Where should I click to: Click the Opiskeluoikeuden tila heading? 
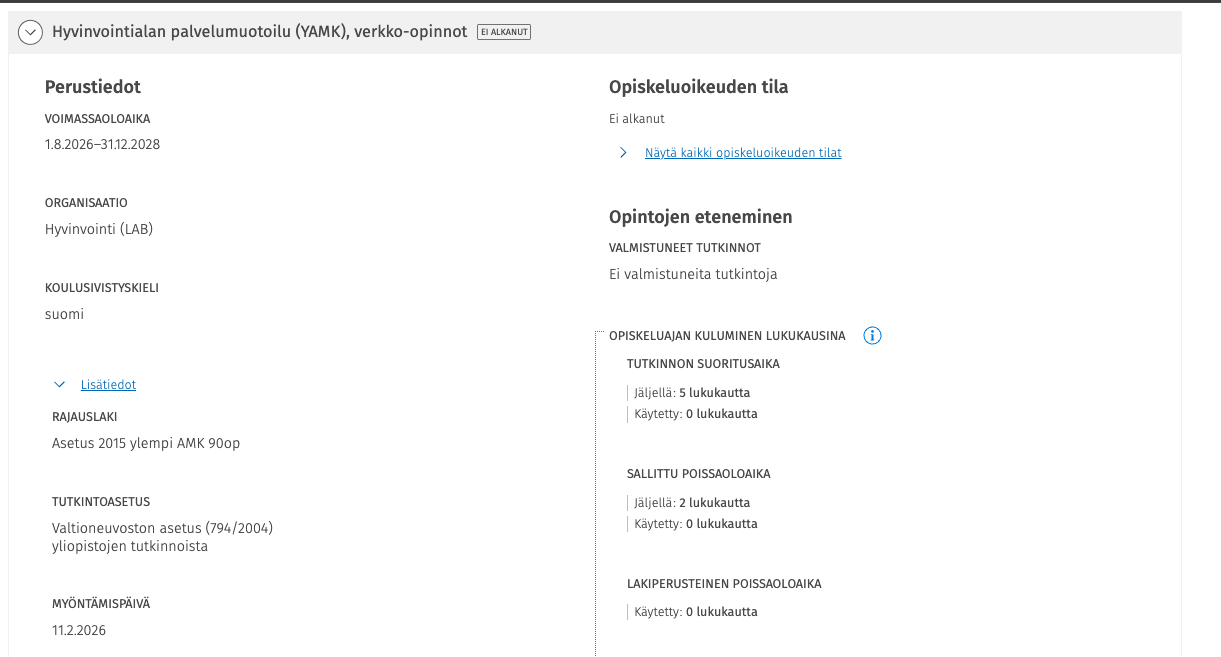pos(698,87)
